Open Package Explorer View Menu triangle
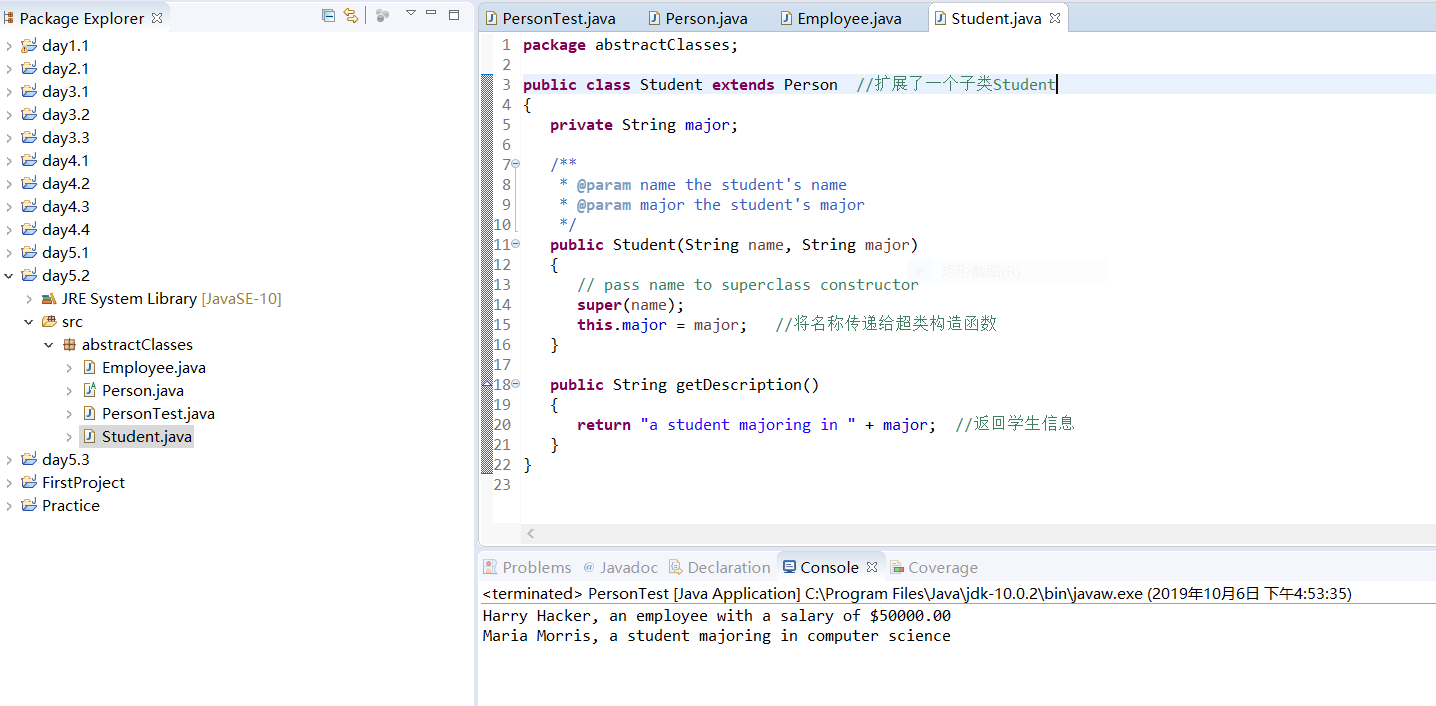1436x706 pixels. click(410, 13)
